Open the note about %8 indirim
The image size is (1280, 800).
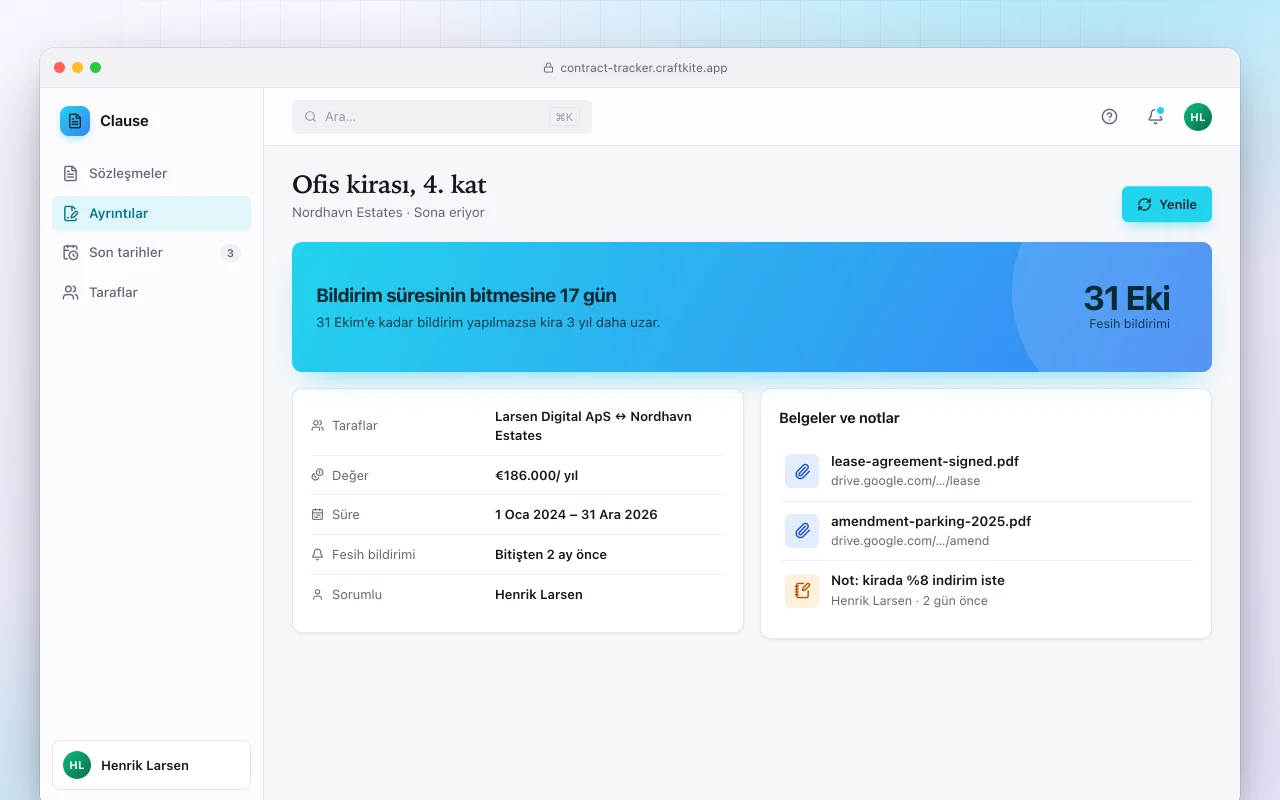point(988,590)
